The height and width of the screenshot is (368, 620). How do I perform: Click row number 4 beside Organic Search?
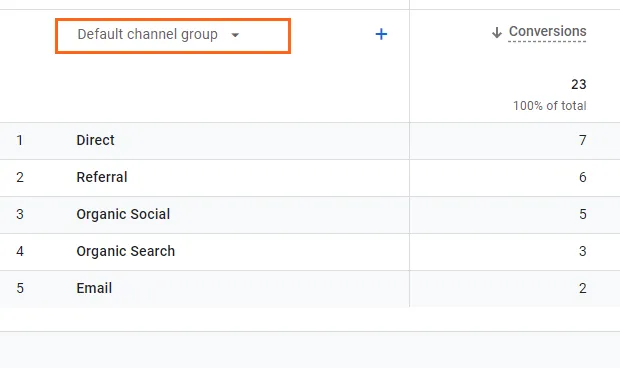click(20, 251)
